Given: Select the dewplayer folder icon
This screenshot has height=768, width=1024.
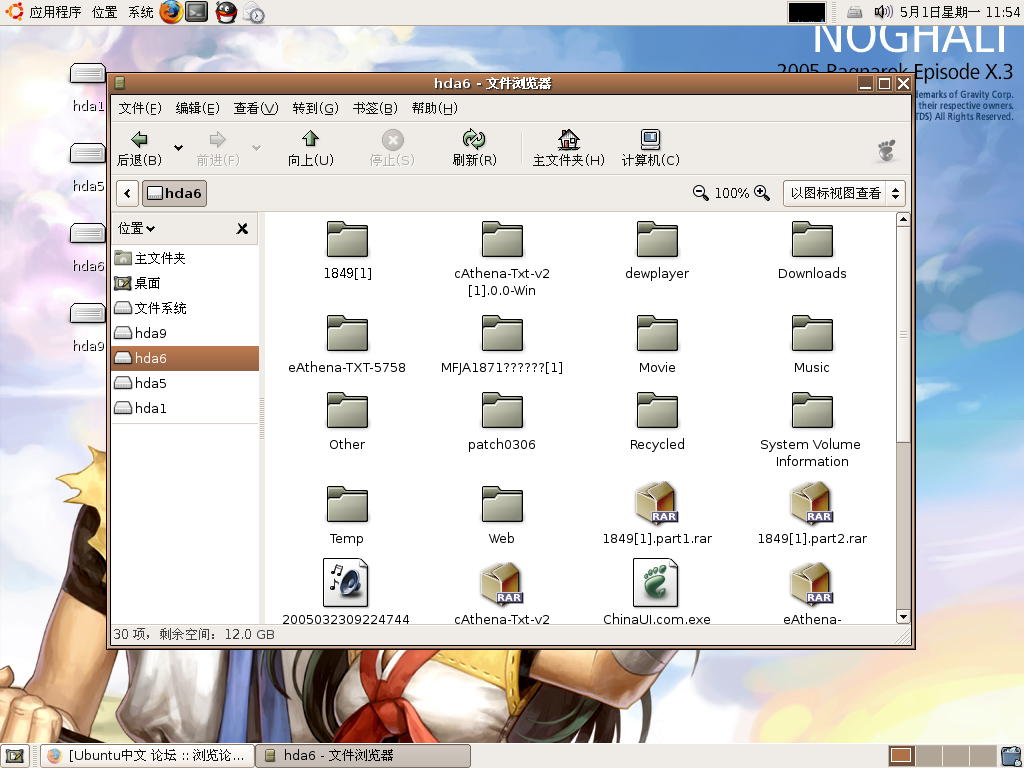Looking at the screenshot, I should click(x=657, y=240).
